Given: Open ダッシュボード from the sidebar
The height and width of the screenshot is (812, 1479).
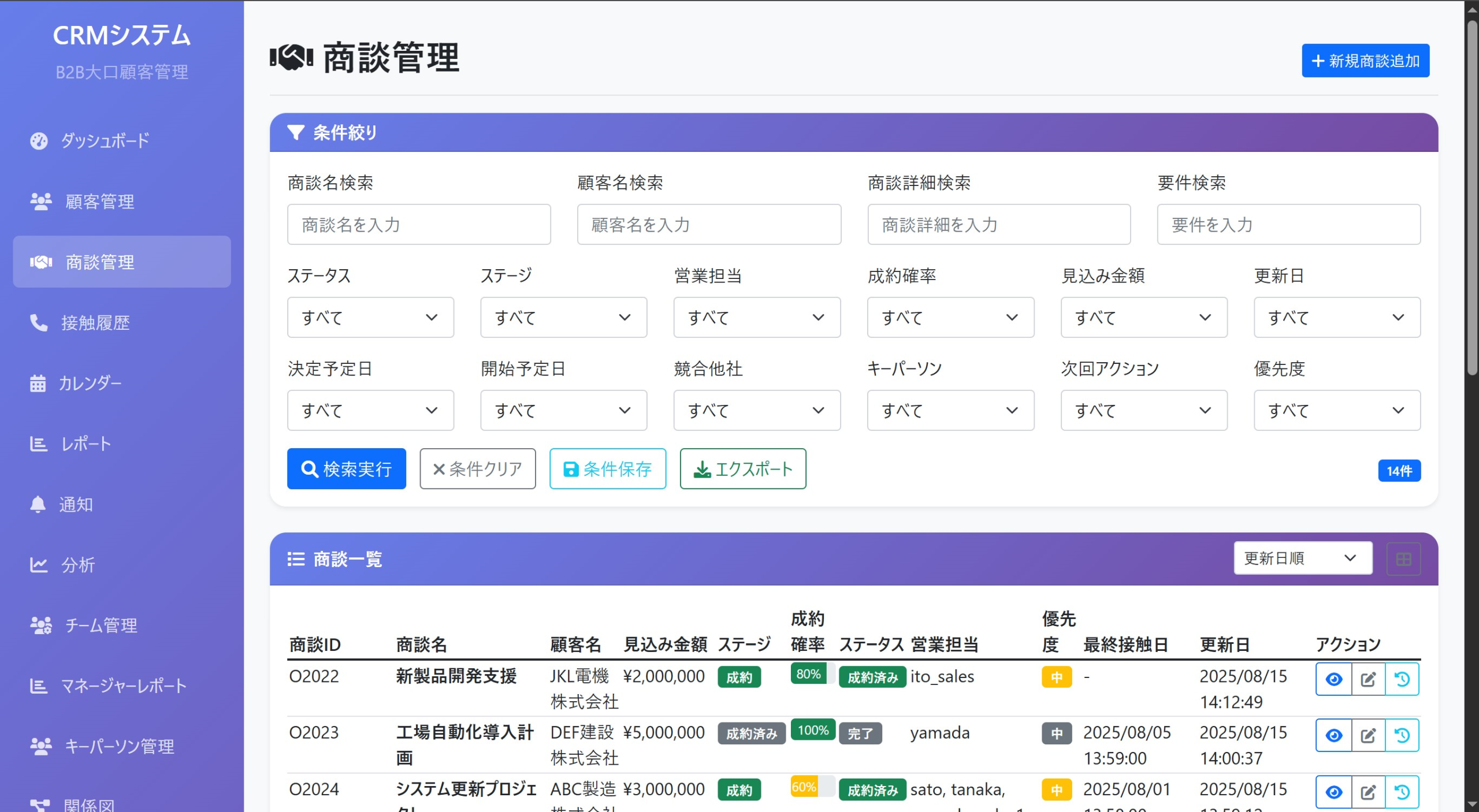Looking at the screenshot, I should (x=121, y=141).
